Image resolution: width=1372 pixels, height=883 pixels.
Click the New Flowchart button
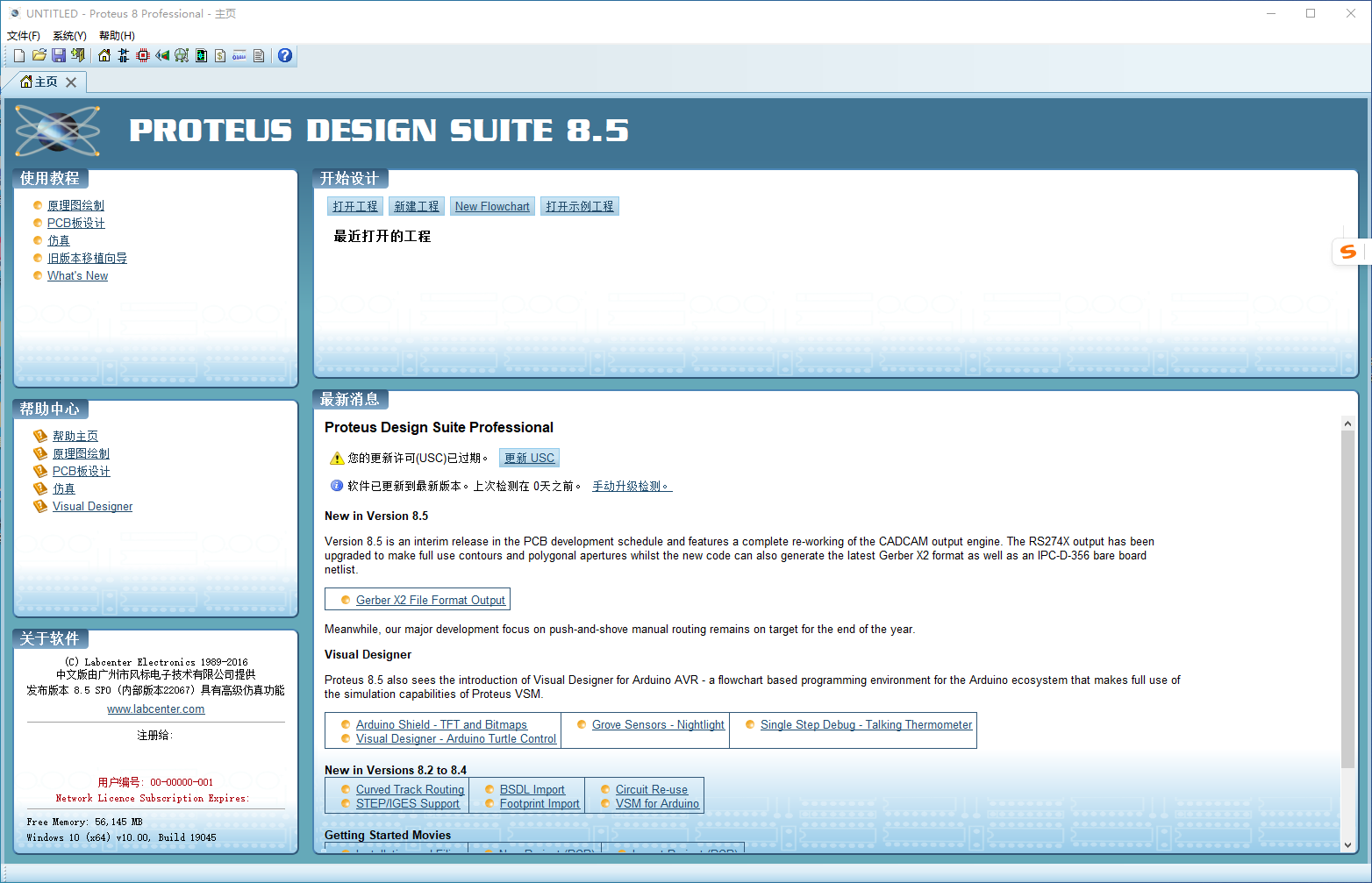pyautogui.click(x=492, y=206)
